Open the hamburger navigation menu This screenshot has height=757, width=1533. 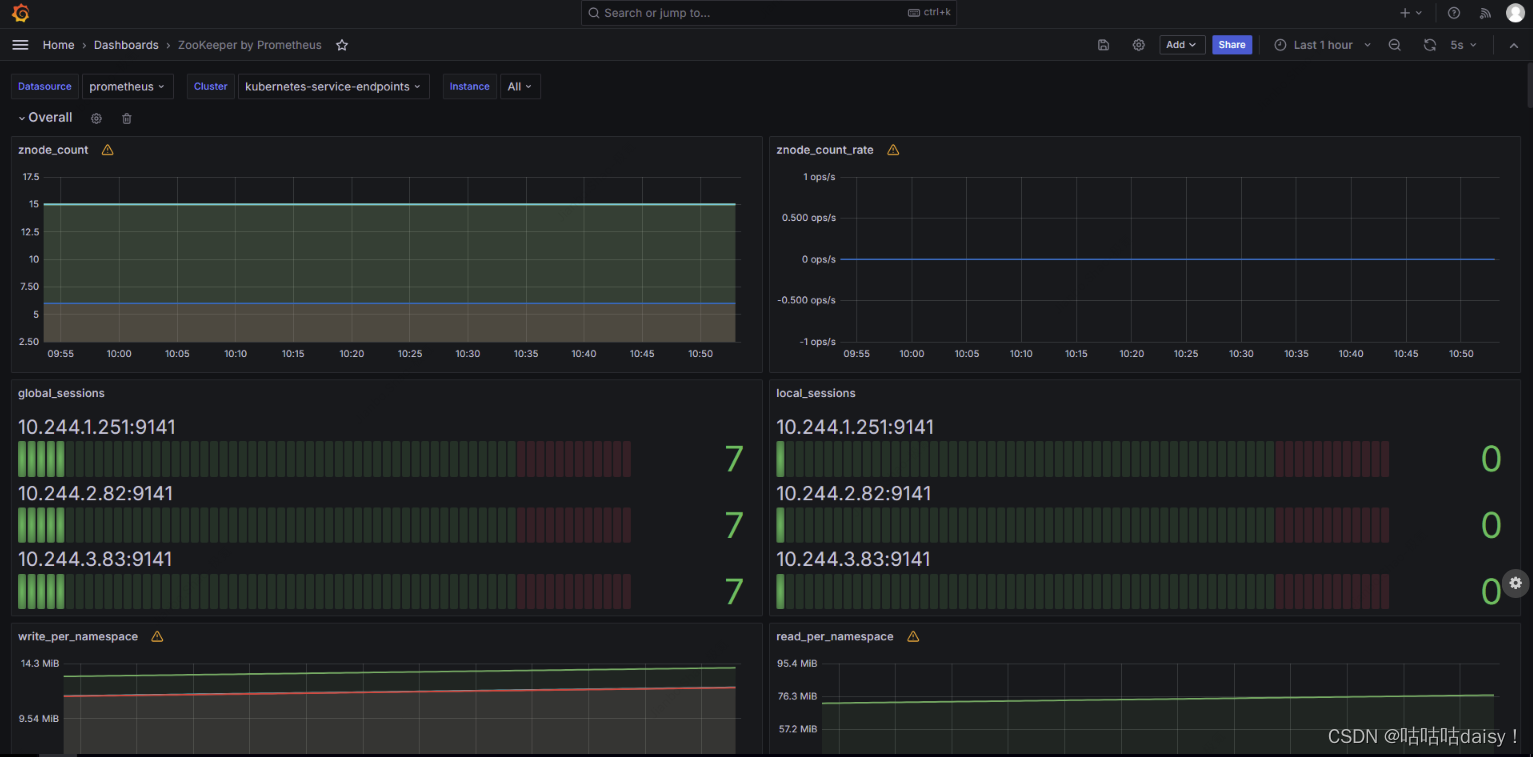[20, 45]
